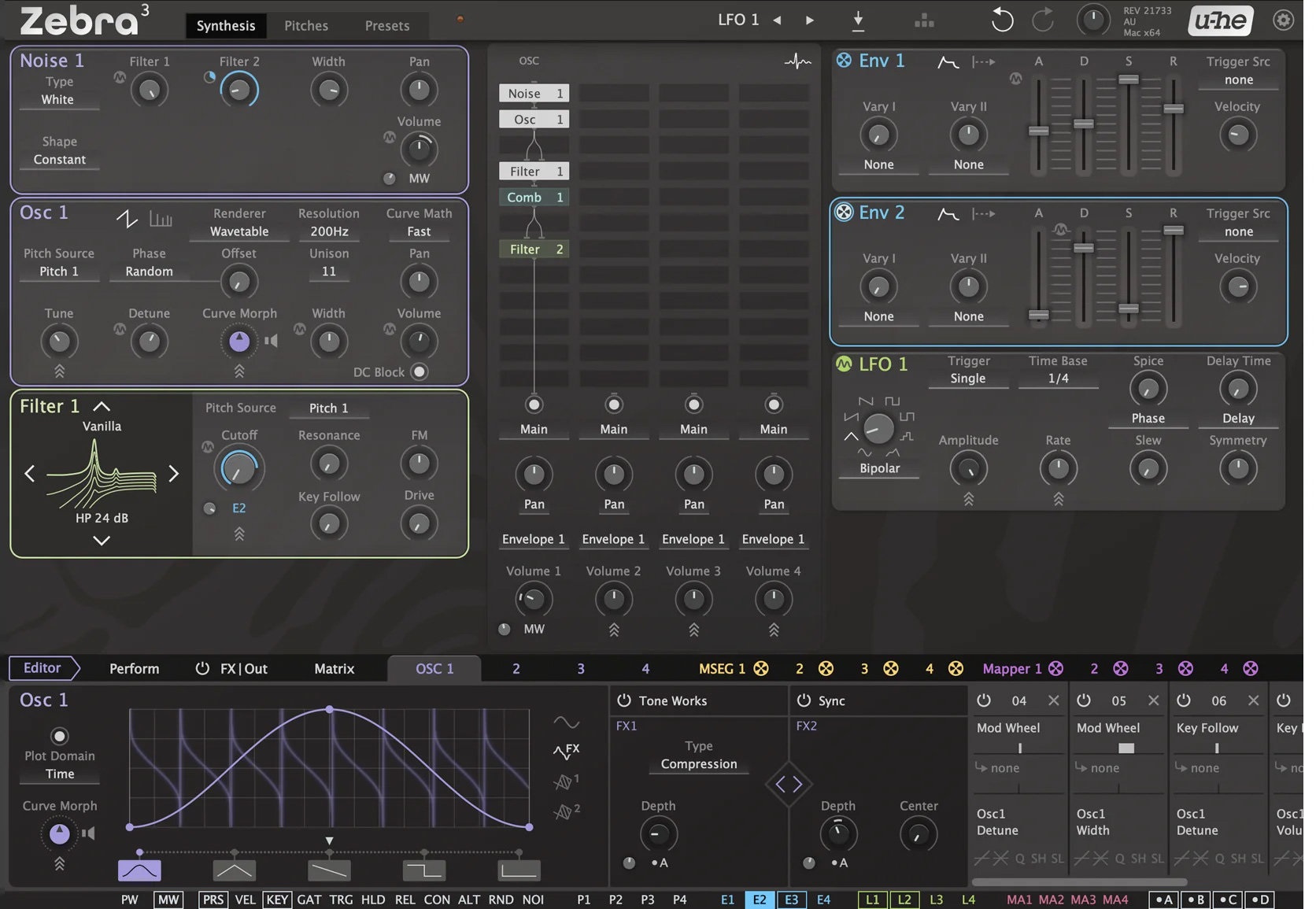This screenshot has height=909, width=1316.
Task: Click the crossed-circle icon beside Env 2
Action: click(844, 212)
